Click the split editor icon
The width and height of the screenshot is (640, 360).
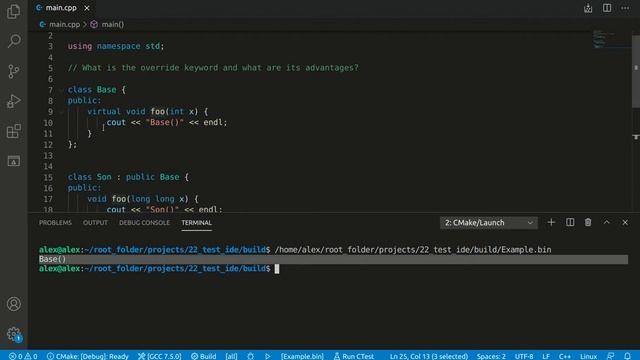607,8
